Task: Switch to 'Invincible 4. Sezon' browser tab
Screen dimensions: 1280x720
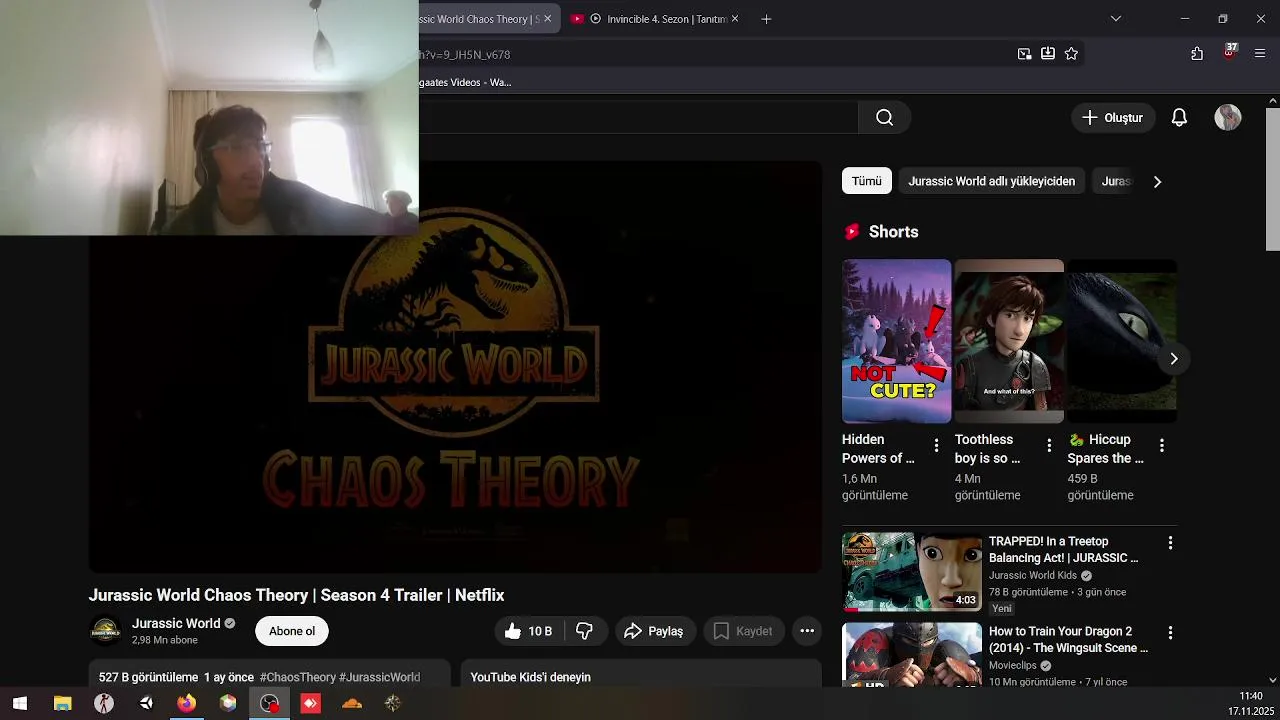Action: (658, 19)
